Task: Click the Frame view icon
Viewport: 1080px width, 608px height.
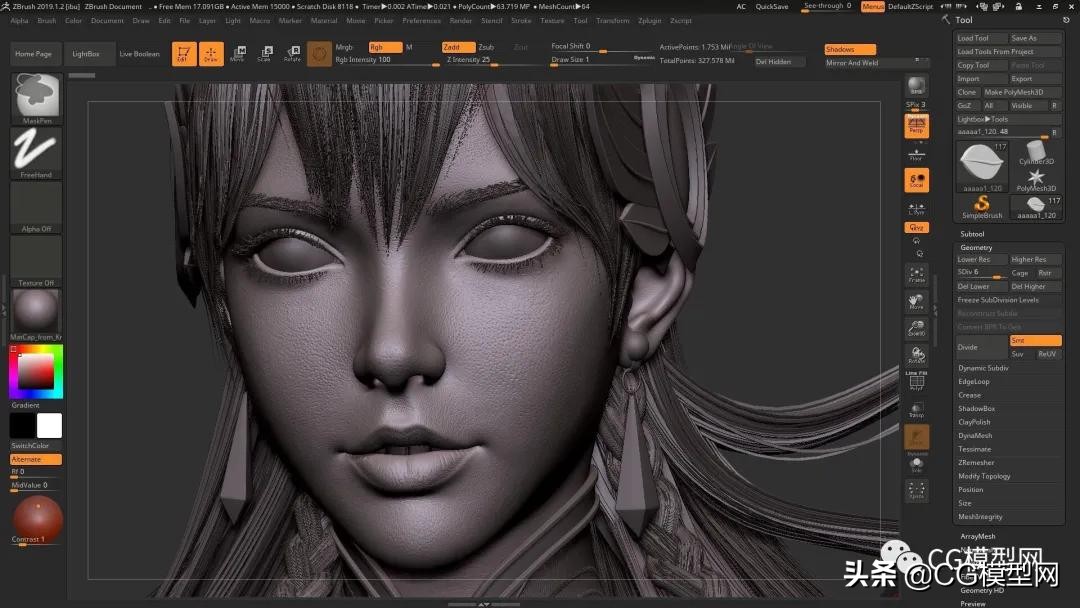Action: pos(916,275)
